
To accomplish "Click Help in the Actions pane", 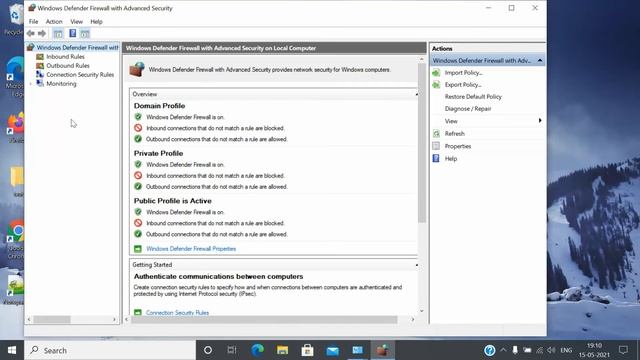I will [x=451, y=159].
